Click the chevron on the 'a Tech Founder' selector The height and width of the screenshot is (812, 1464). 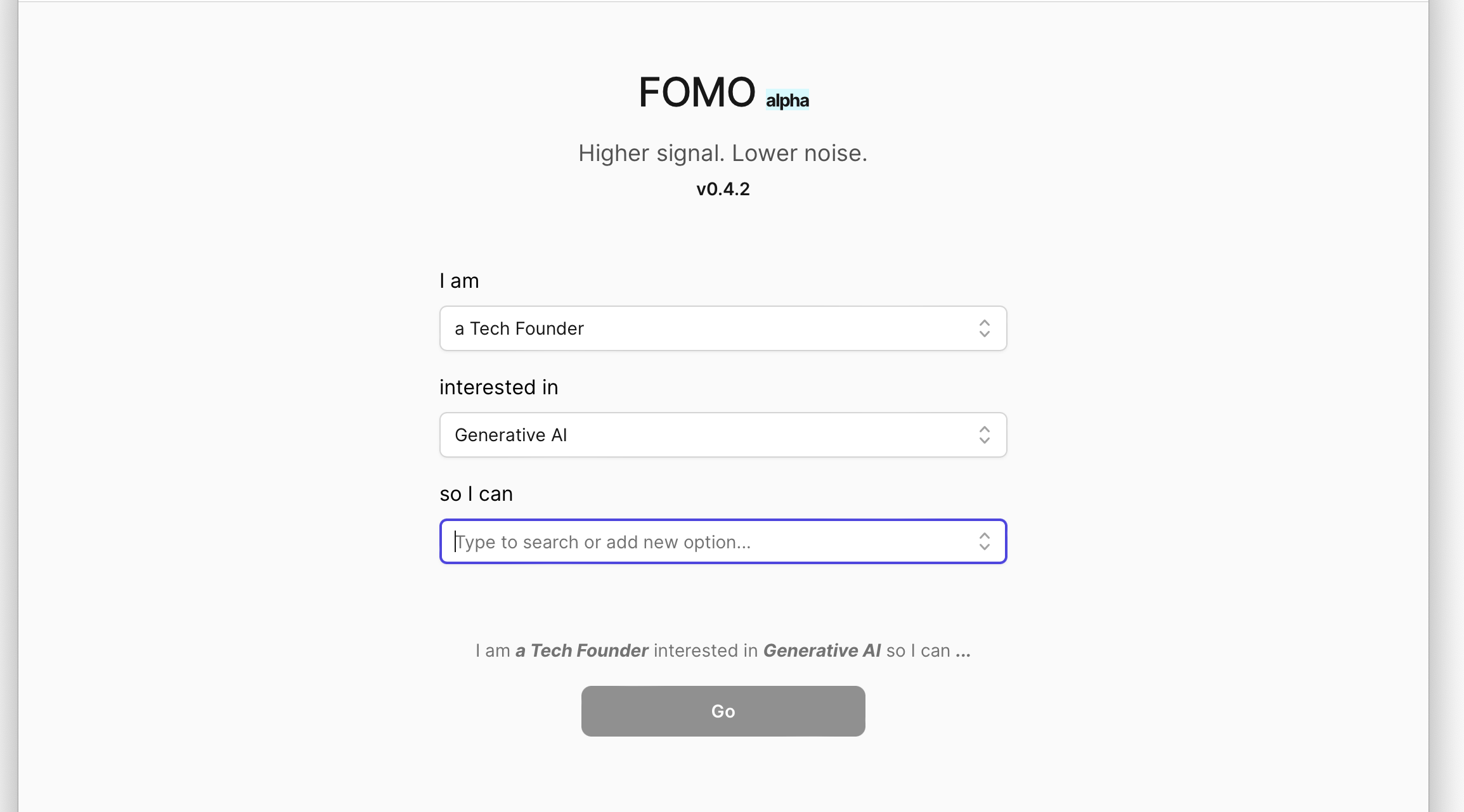point(985,328)
